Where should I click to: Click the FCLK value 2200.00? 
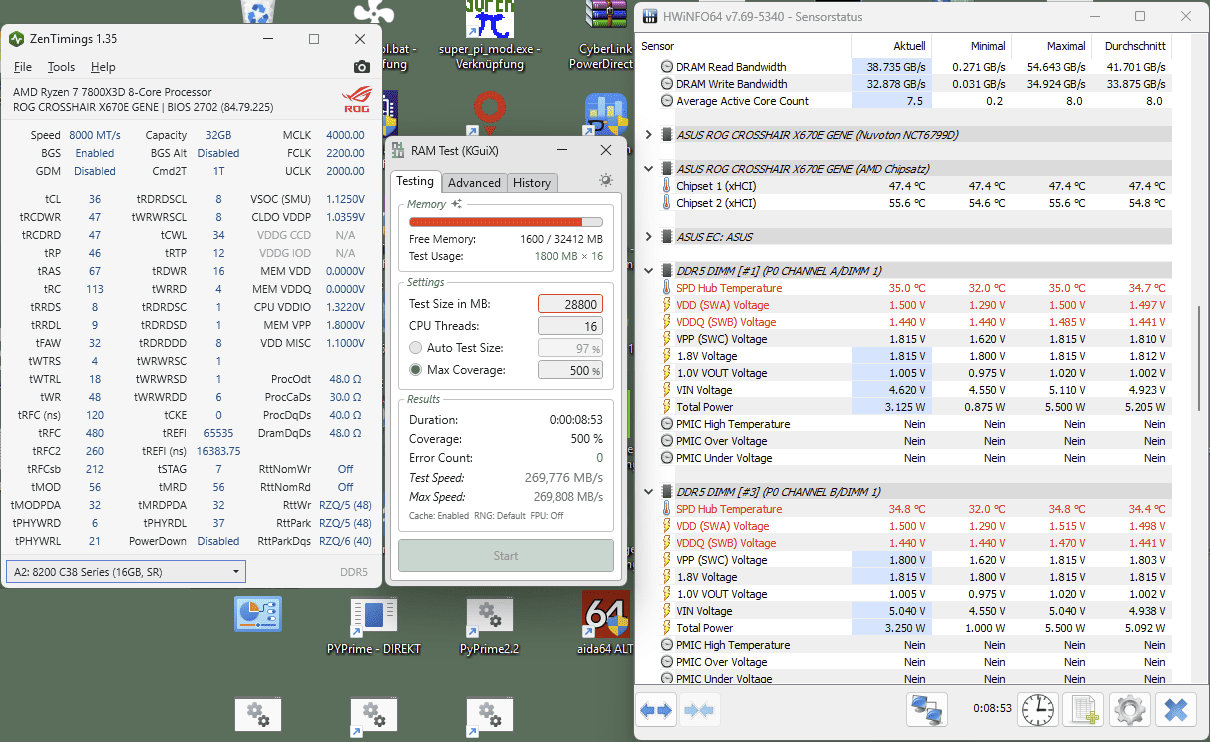coord(344,153)
